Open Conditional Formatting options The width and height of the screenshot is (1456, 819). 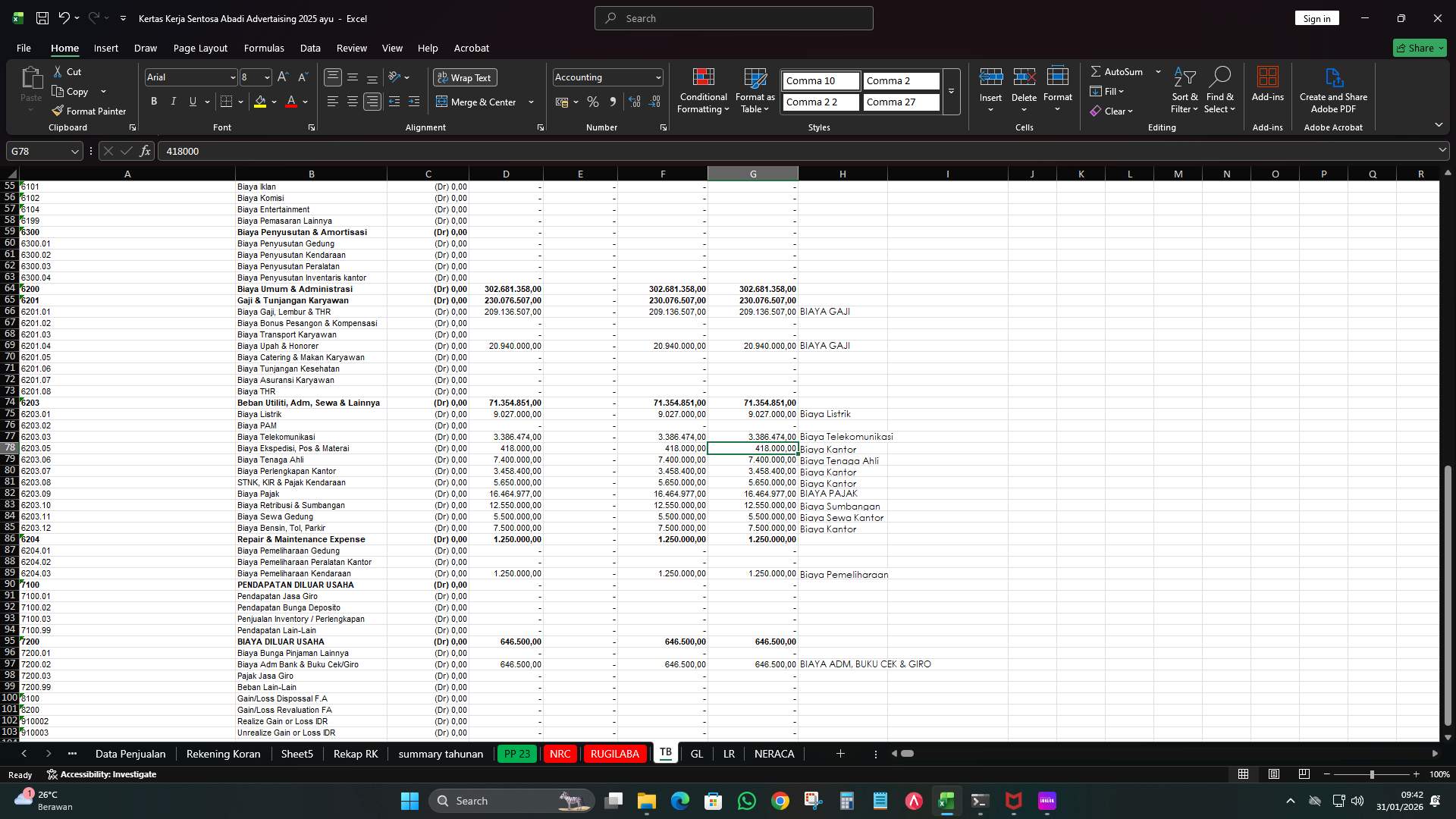point(703,91)
